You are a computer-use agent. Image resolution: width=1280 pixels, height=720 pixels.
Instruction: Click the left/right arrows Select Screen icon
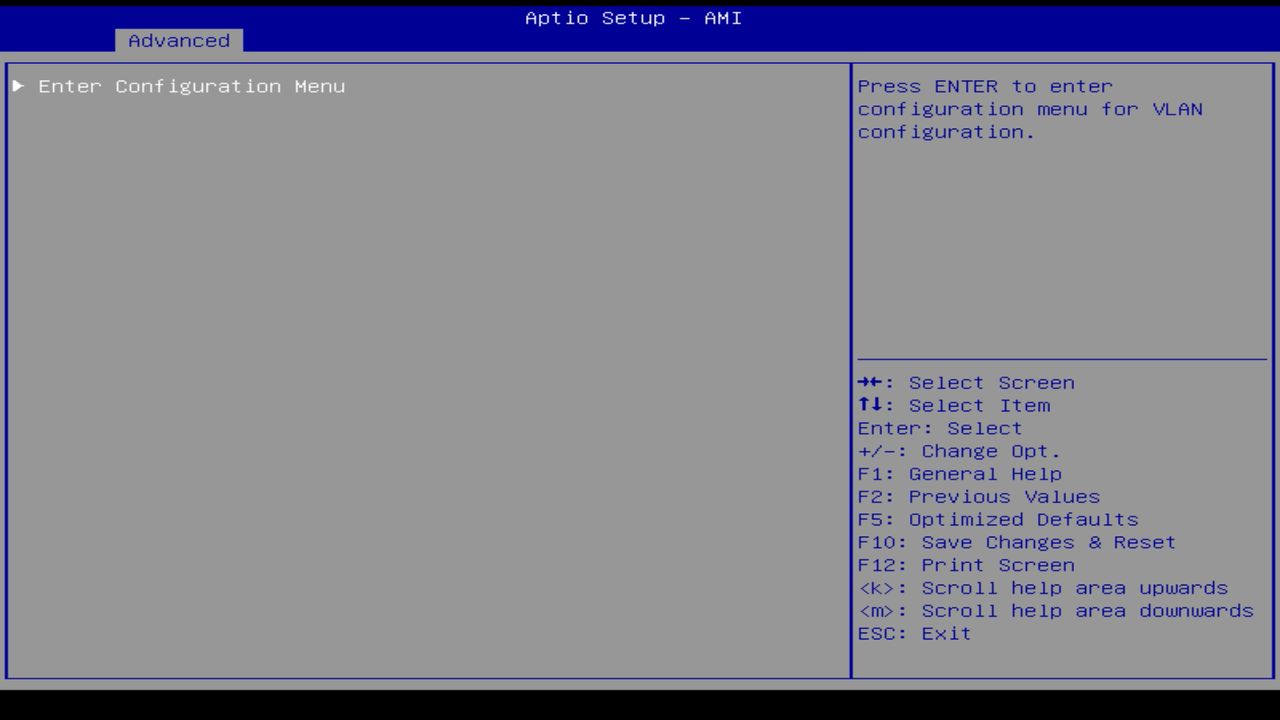pyautogui.click(x=868, y=382)
